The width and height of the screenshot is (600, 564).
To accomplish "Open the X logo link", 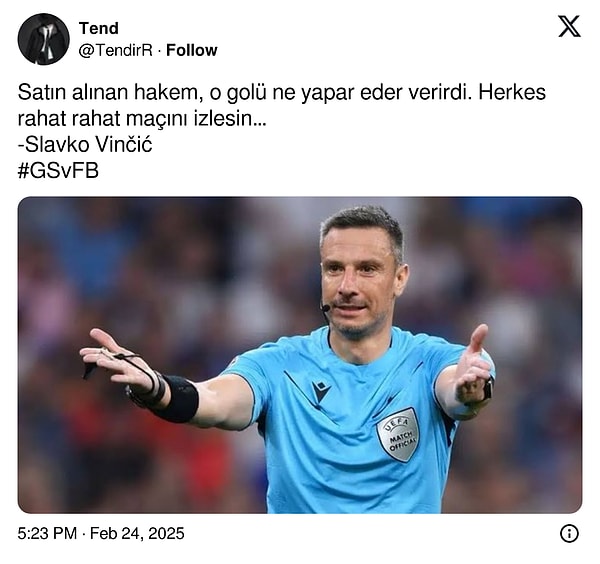I will [x=569, y=26].
